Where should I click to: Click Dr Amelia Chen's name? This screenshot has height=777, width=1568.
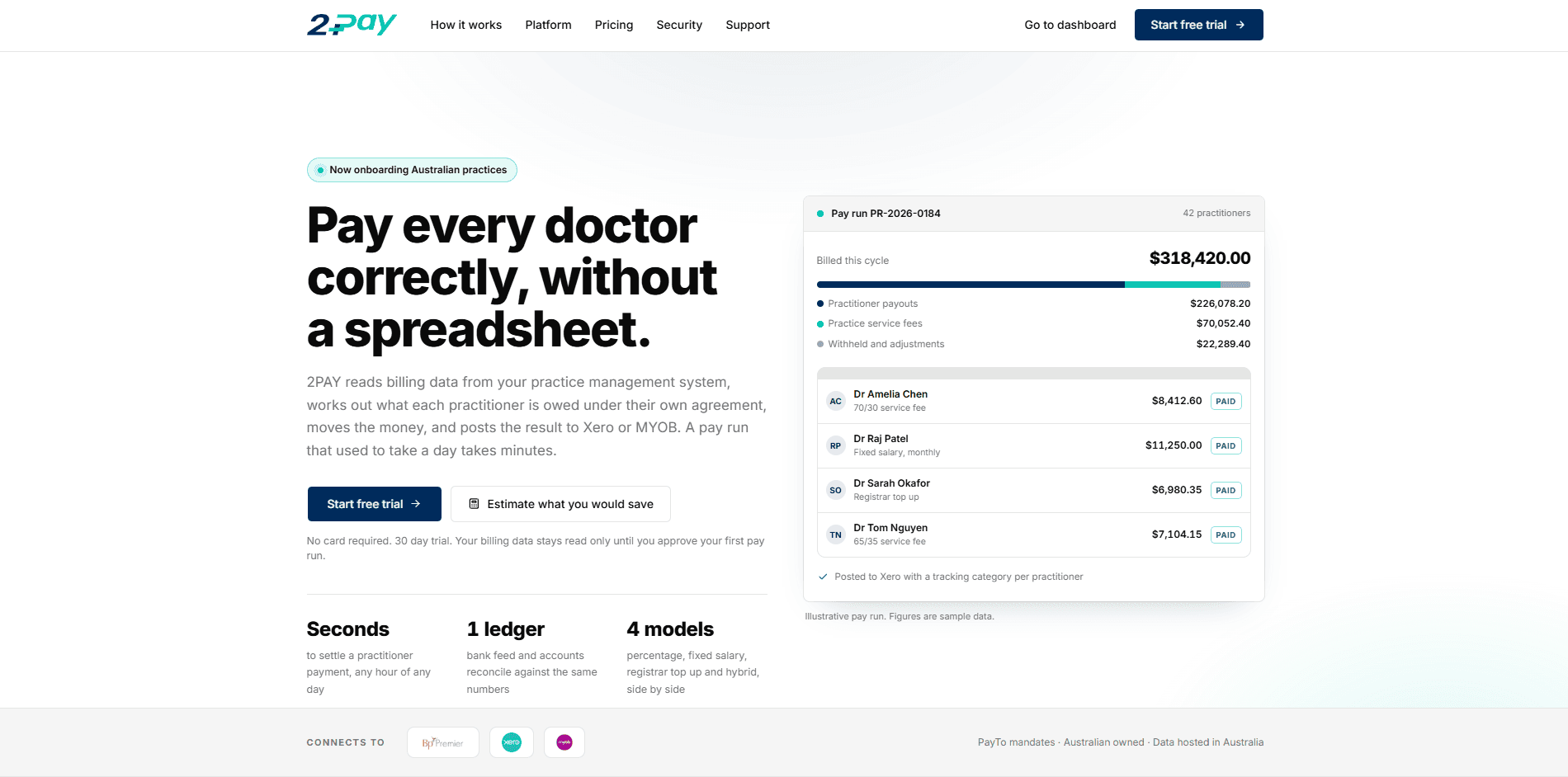tap(890, 394)
